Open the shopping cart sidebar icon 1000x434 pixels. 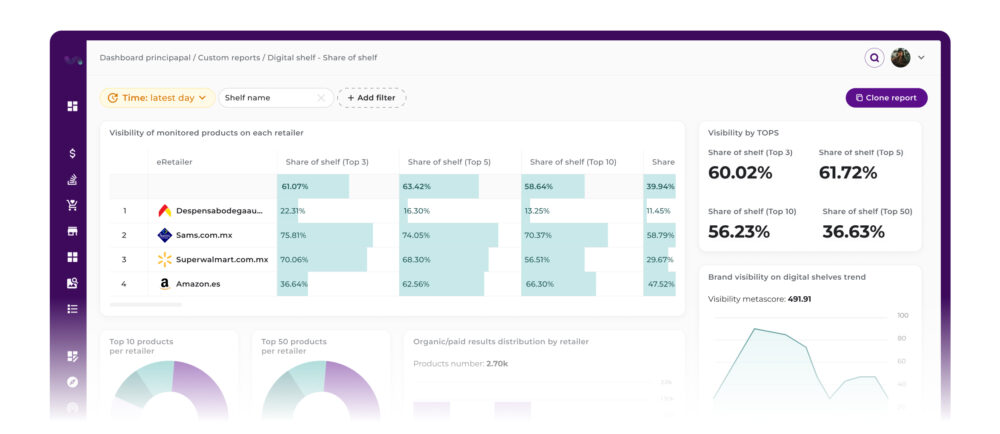pyautogui.click(x=72, y=205)
